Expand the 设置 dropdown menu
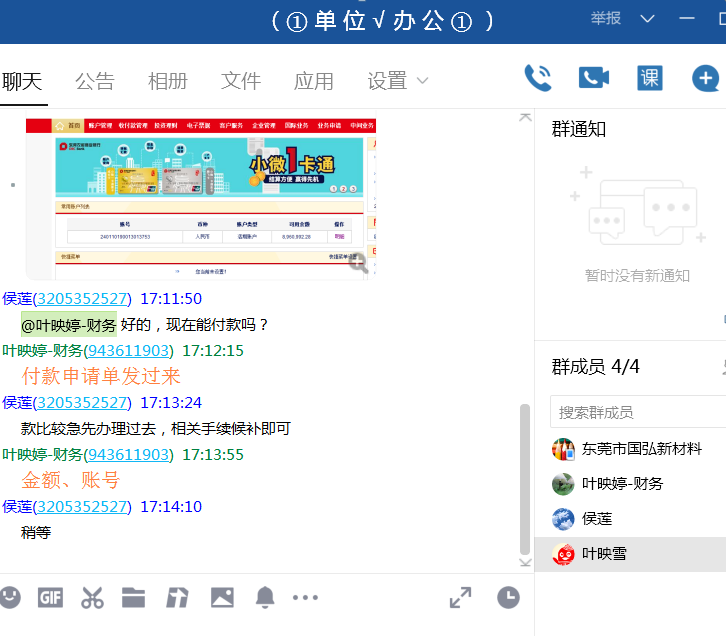Image resolution: width=726 pixels, height=636 pixels. coord(397,81)
